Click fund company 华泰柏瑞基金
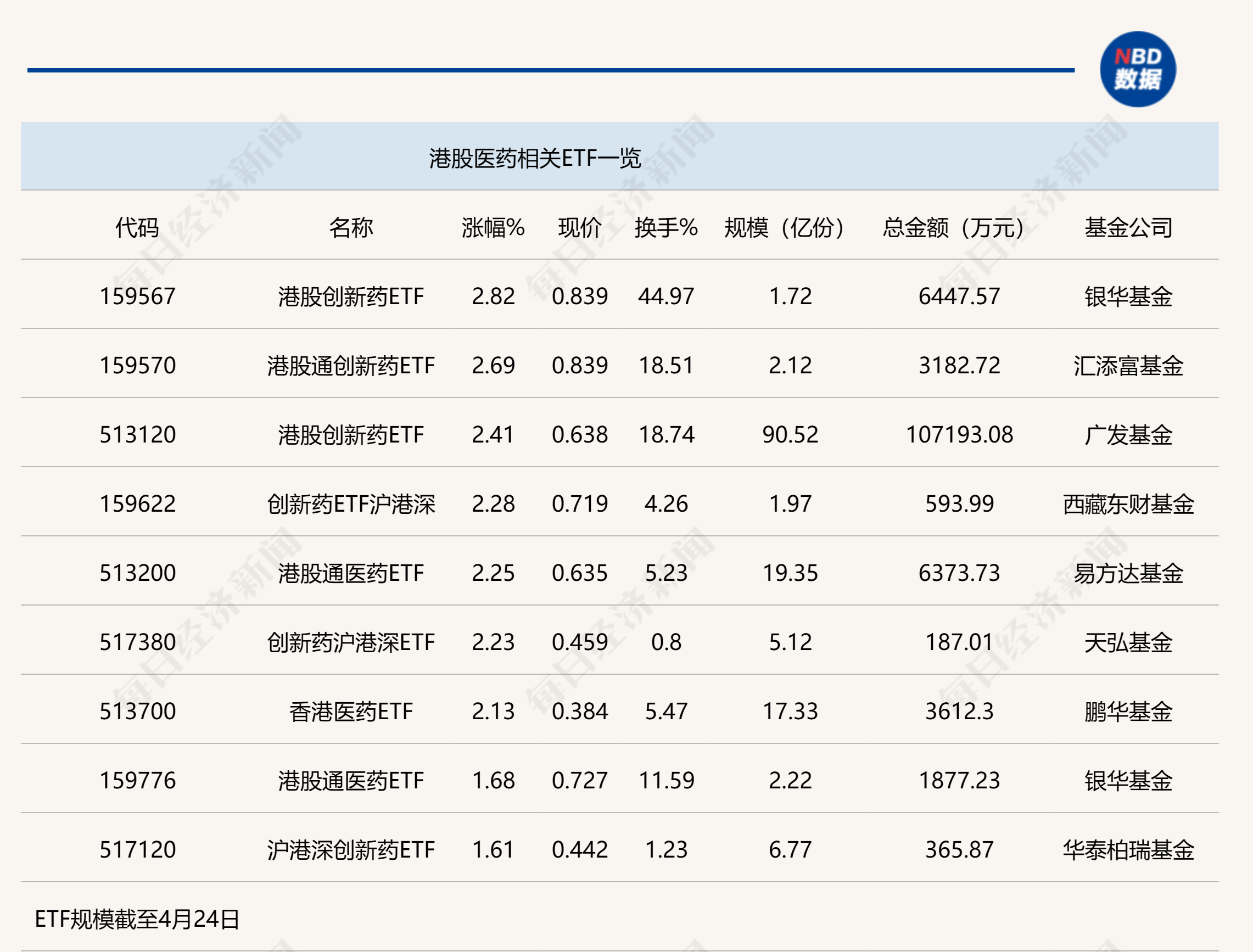Viewport: 1253px width, 952px height. (x=1128, y=849)
